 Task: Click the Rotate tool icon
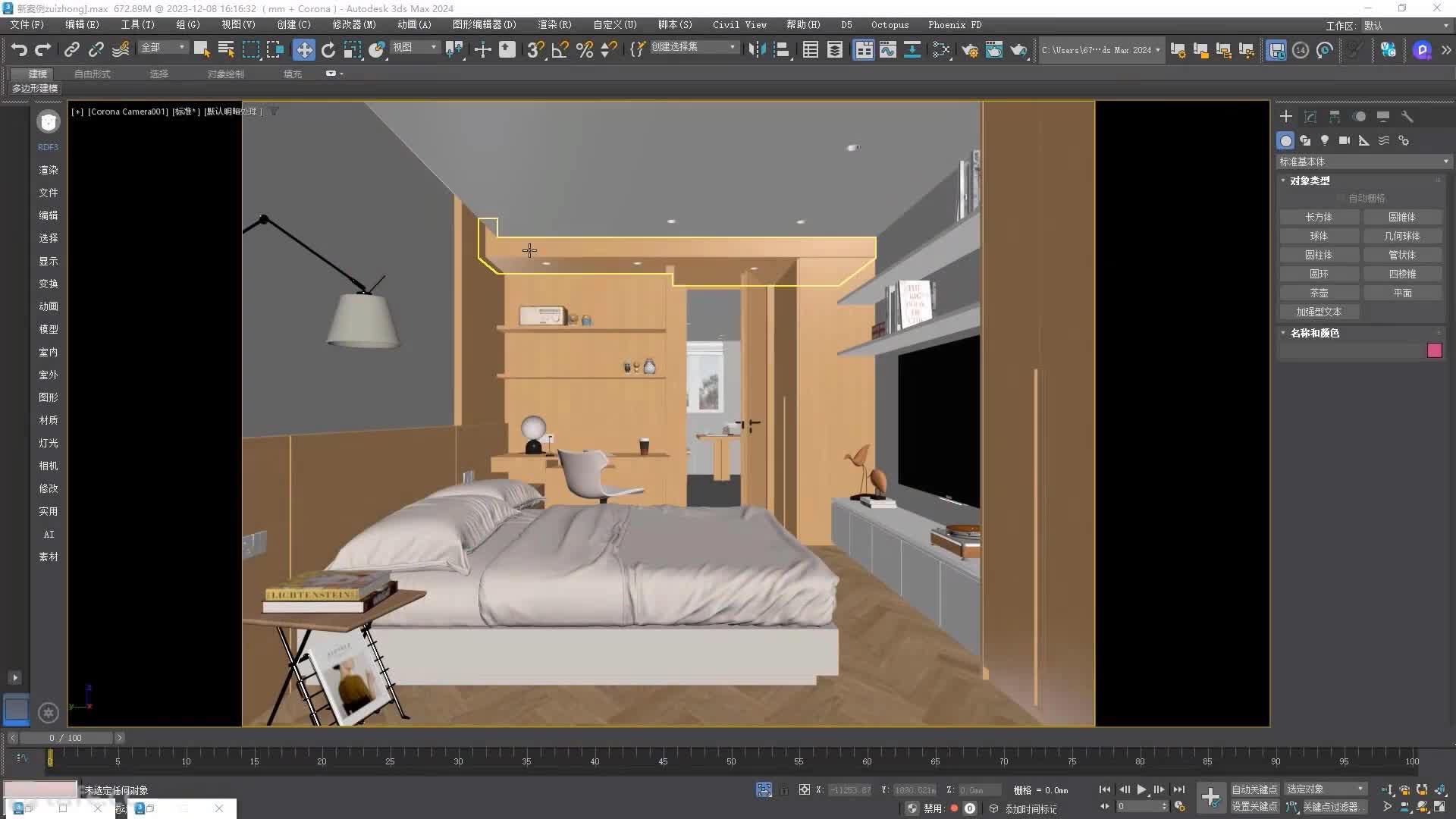[328, 50]
